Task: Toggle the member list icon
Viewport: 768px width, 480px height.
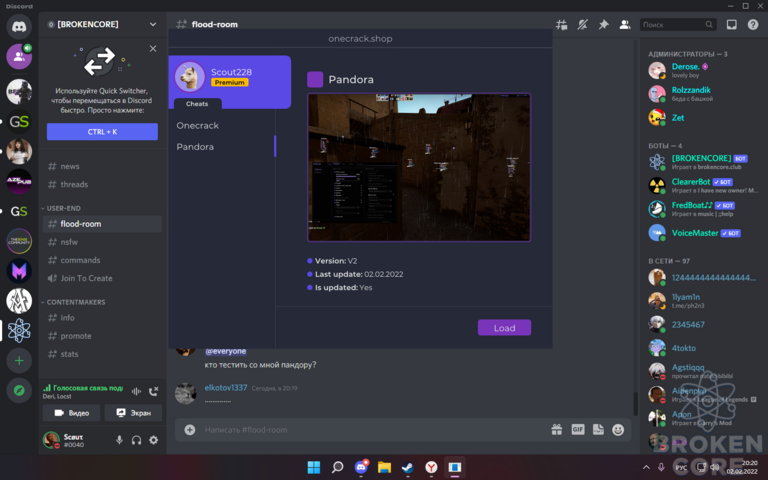Action: [x=624, y=24]
